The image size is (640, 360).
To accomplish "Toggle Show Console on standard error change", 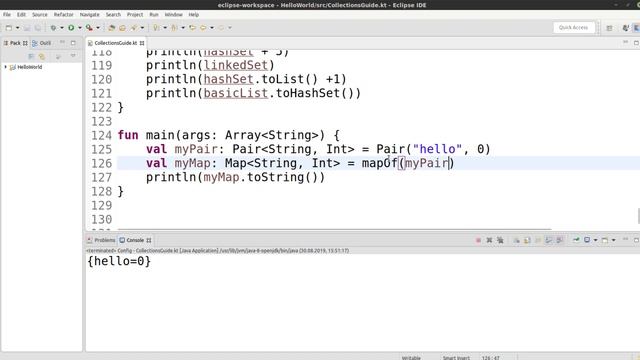I will coord(560,240).
